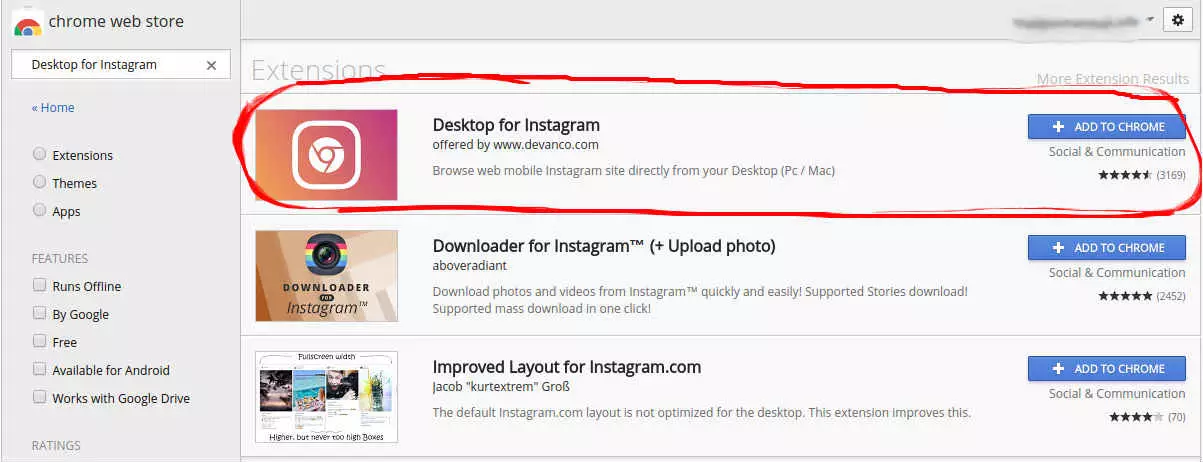Select the Themes radio button
This screenshot has width=1203, height=462.
point(40,183)
